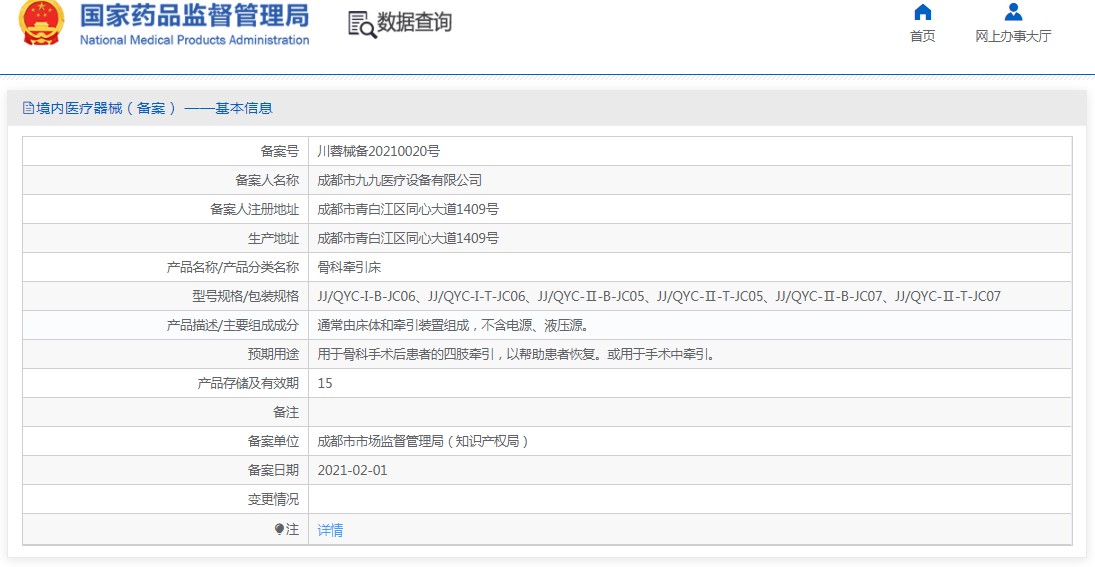Click the 备案日期 row label
The image size is (1095, 567).
tap(273, 470)
